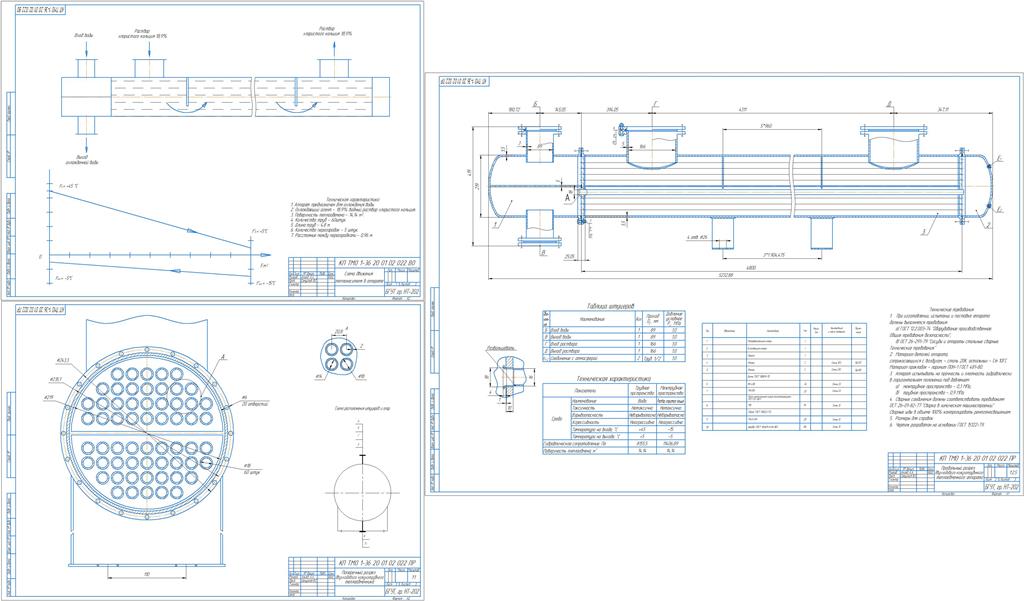Select the longitudinal section drawing sheet
Image resolution: width=1024 pixels, height=601 pixels.
pos(724,284)
